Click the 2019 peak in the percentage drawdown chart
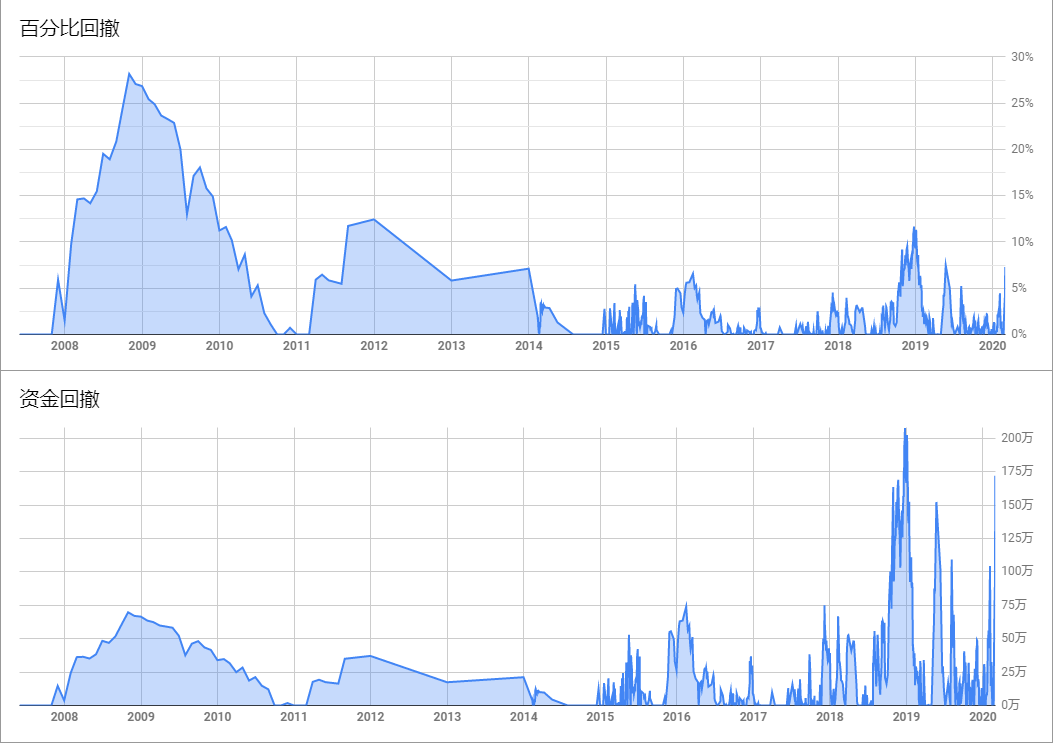The image size is (1054, 743). click(x=914, y=228)
